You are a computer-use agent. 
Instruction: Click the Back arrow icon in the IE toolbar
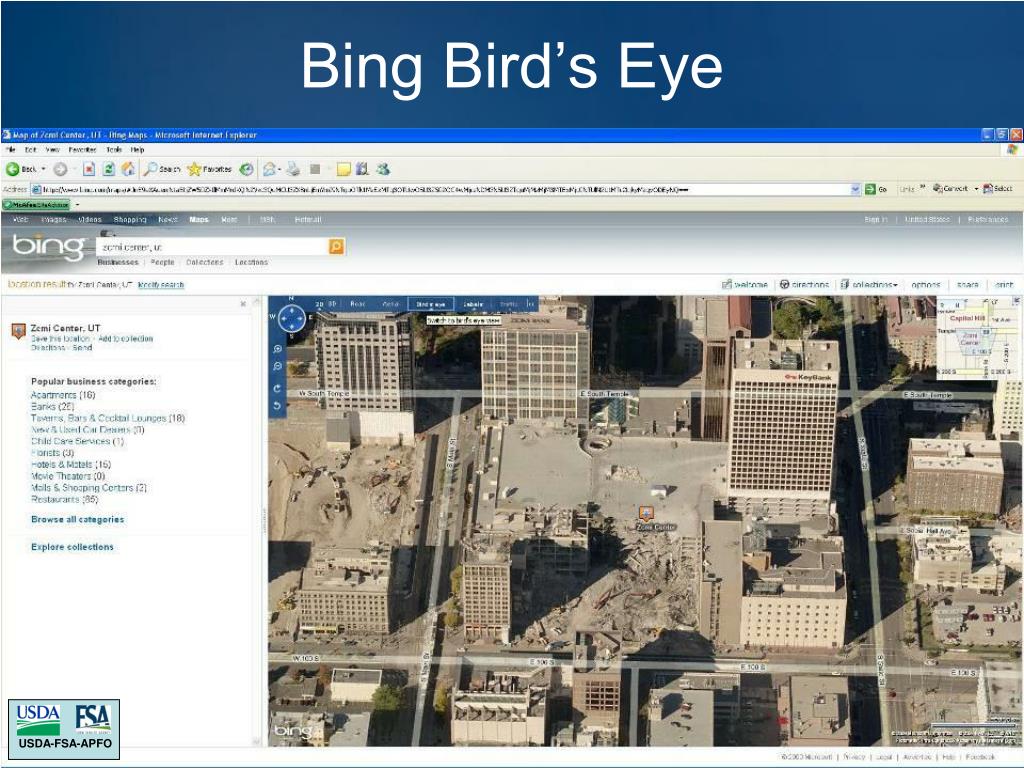click(12, 169)
